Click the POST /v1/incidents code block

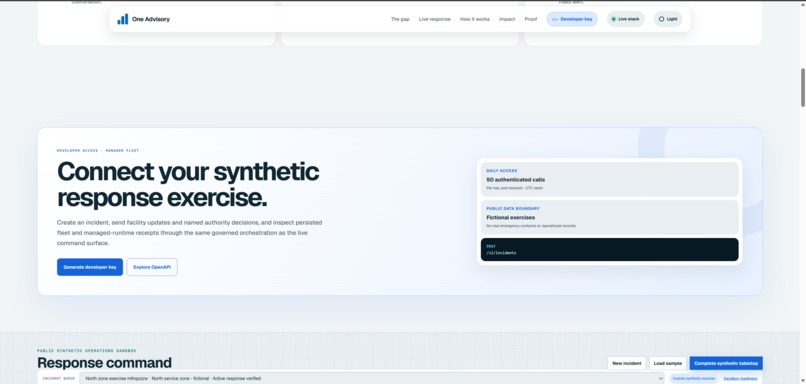coord(609,249)
